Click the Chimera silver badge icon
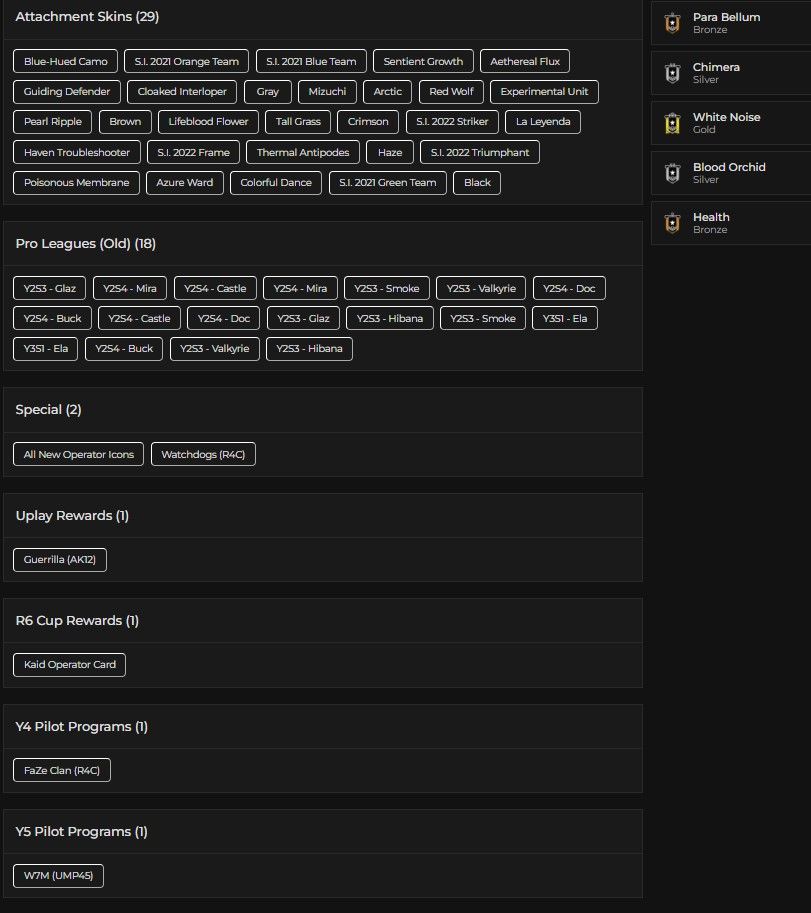The image size is (811, 913). pos(672,73)
